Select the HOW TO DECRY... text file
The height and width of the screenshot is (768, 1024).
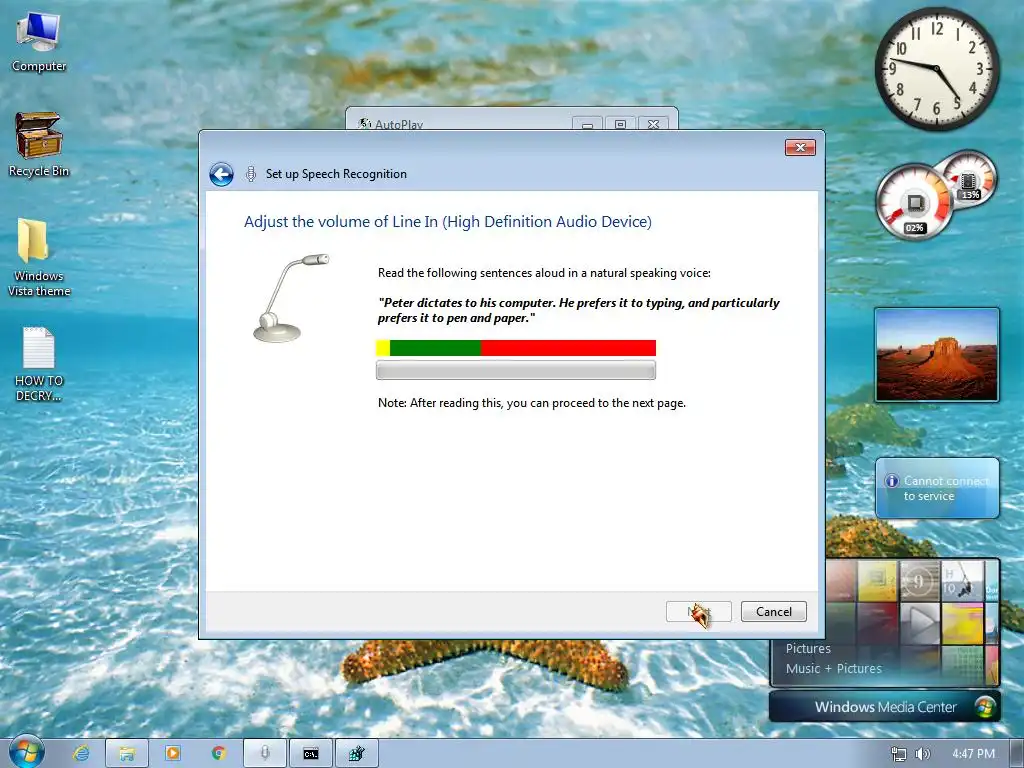pyautogui.click(x=39, y=364)
